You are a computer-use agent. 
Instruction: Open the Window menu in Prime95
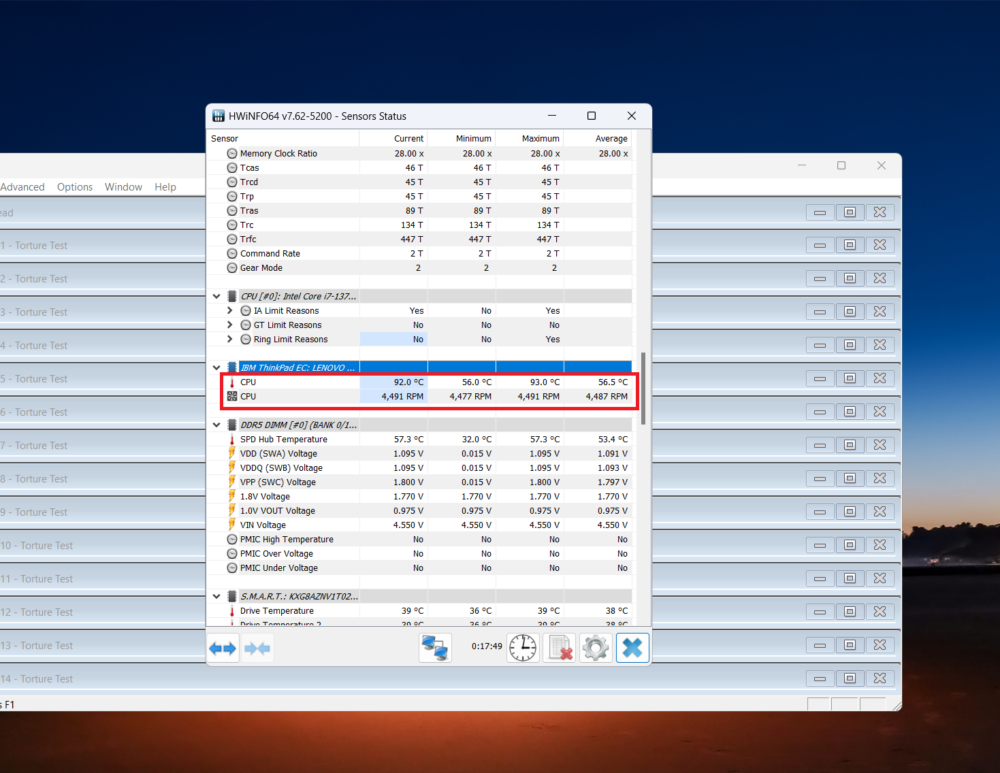(123, 186)
